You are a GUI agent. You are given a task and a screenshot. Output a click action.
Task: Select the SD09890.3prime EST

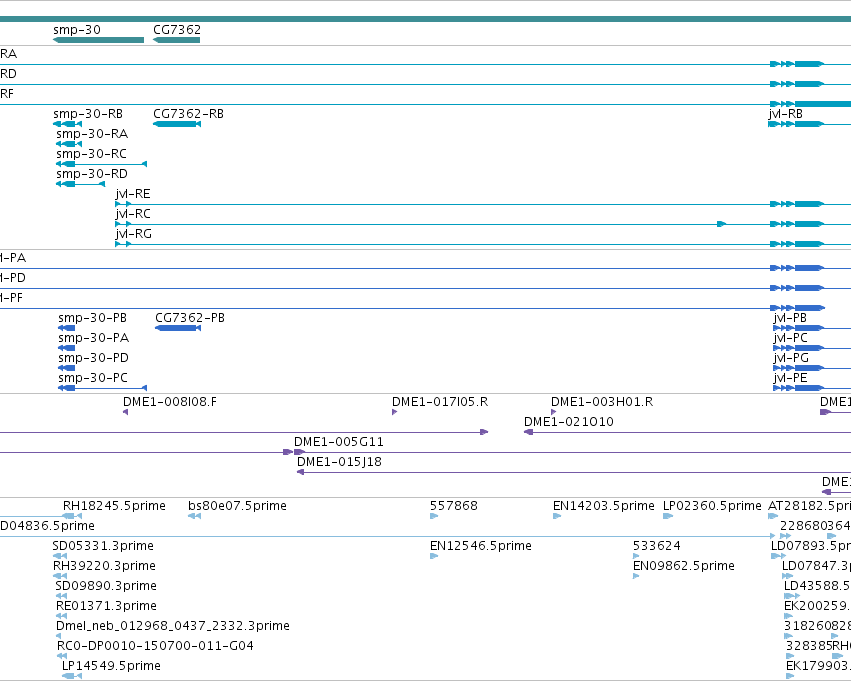[61, 596]
